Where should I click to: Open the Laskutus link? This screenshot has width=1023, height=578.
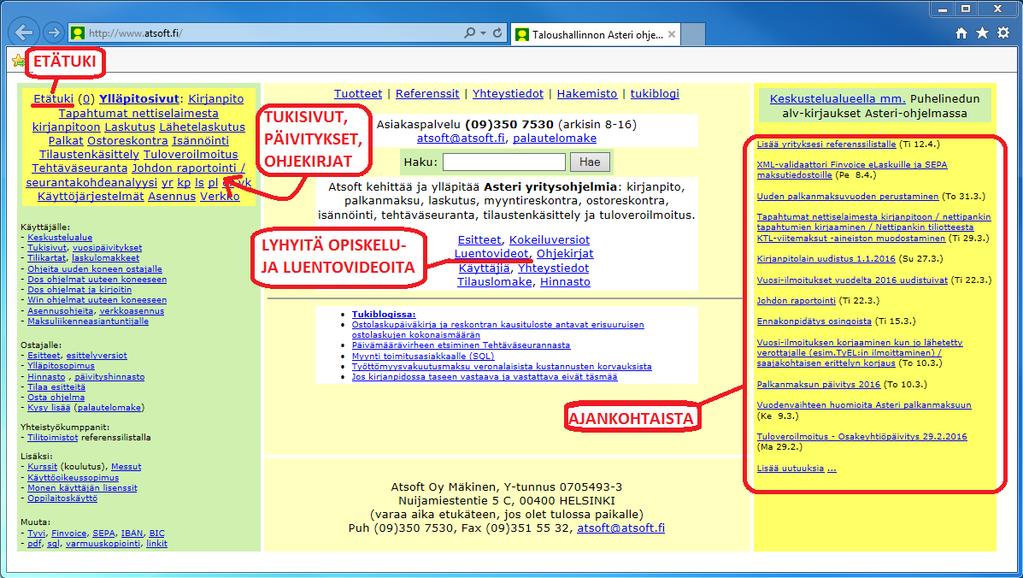click(130, 127)
